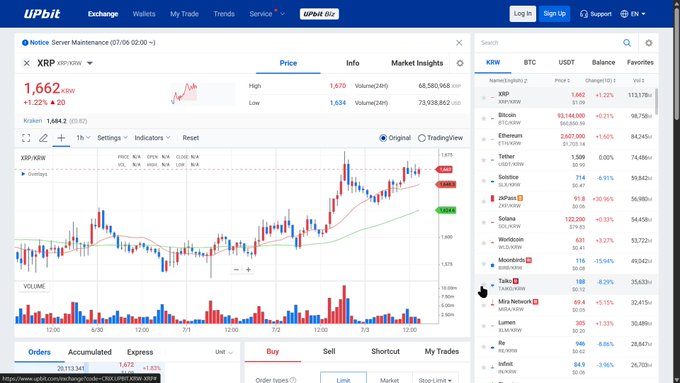Open chart panel settings gear
Screen dimensions: 680x383
(x=460, y=63)
